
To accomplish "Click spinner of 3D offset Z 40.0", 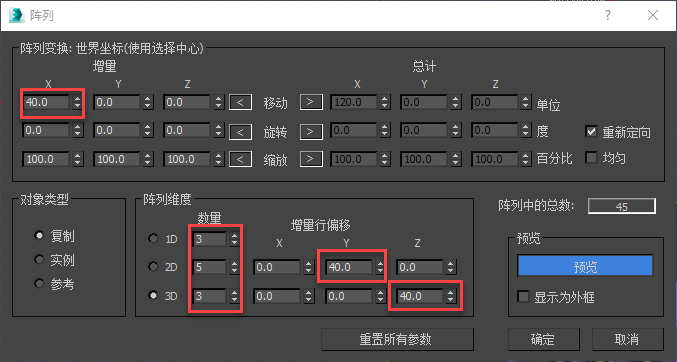I will [450, 296].
